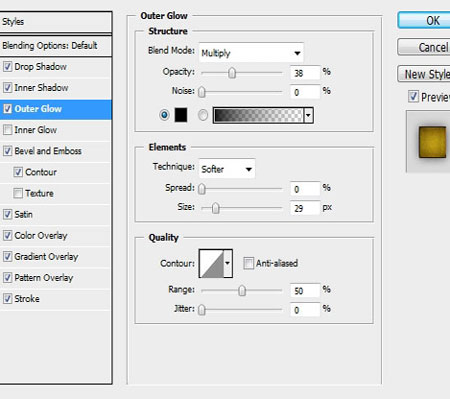Select the gradient glow radio button
The width and height of the screenshot is (450, 399).
click(x=203, y=115)
